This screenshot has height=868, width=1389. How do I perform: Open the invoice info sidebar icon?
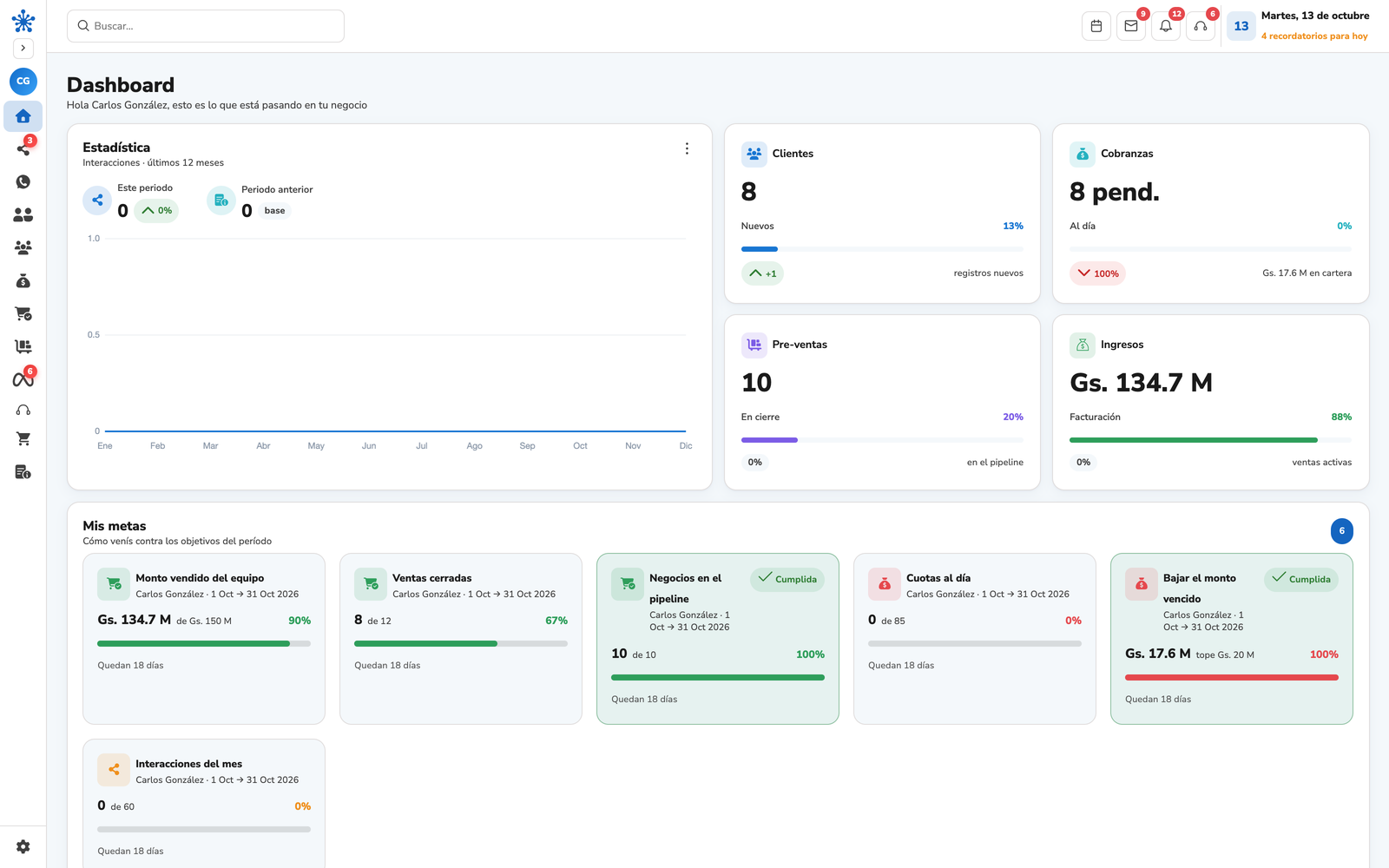(23, 472)
